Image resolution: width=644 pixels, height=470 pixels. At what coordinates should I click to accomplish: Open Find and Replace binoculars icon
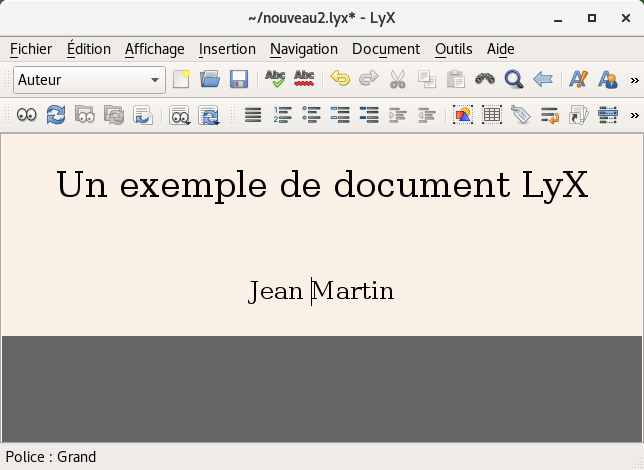485,79
